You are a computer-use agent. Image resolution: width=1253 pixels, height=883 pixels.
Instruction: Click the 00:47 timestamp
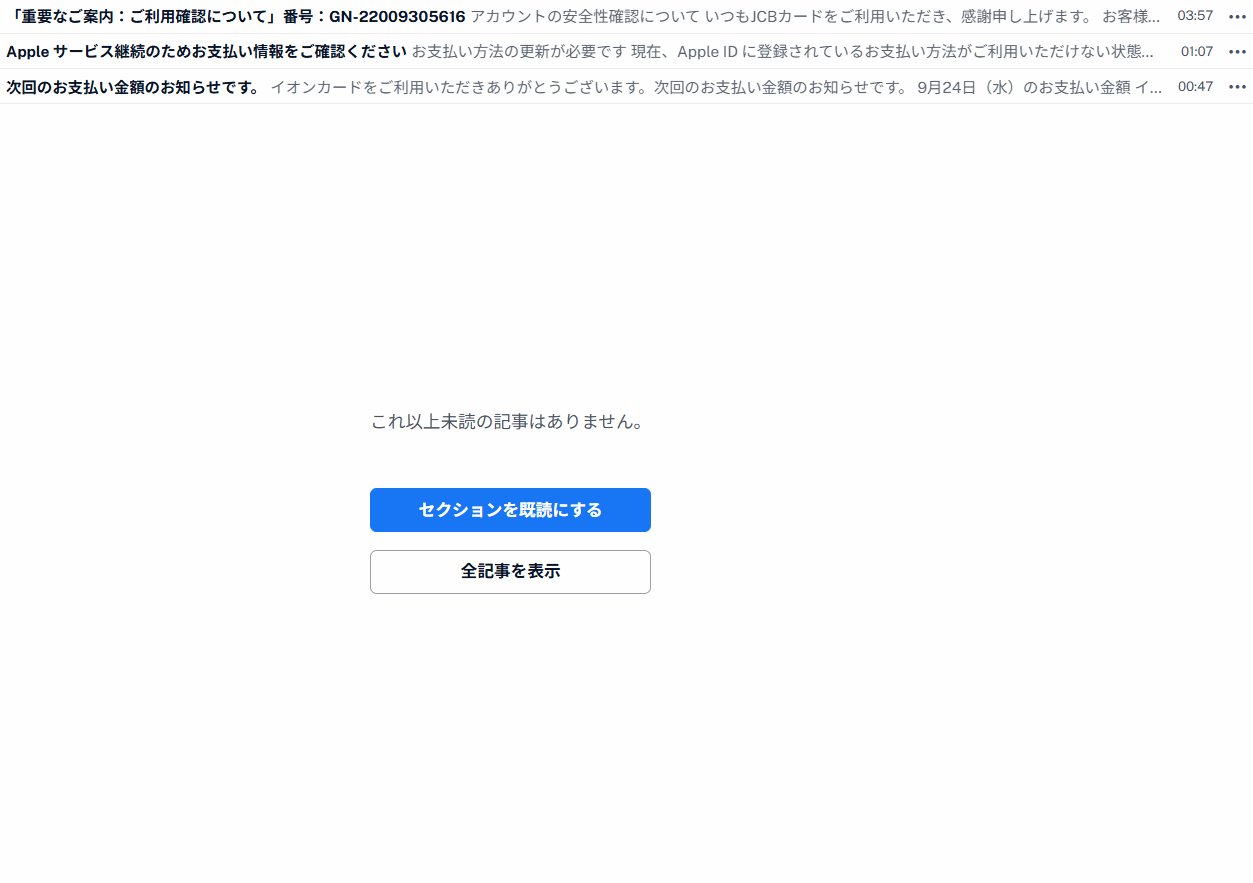[x=1195, y=87]
